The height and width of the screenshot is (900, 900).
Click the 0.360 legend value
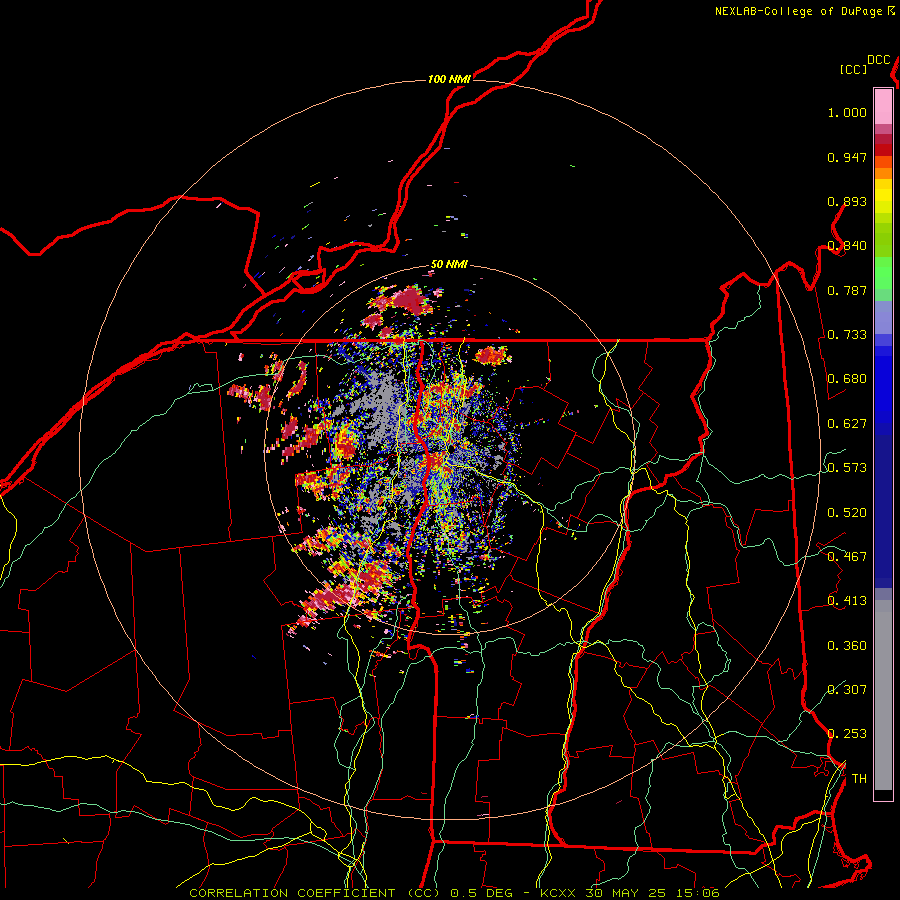point(847,646)
